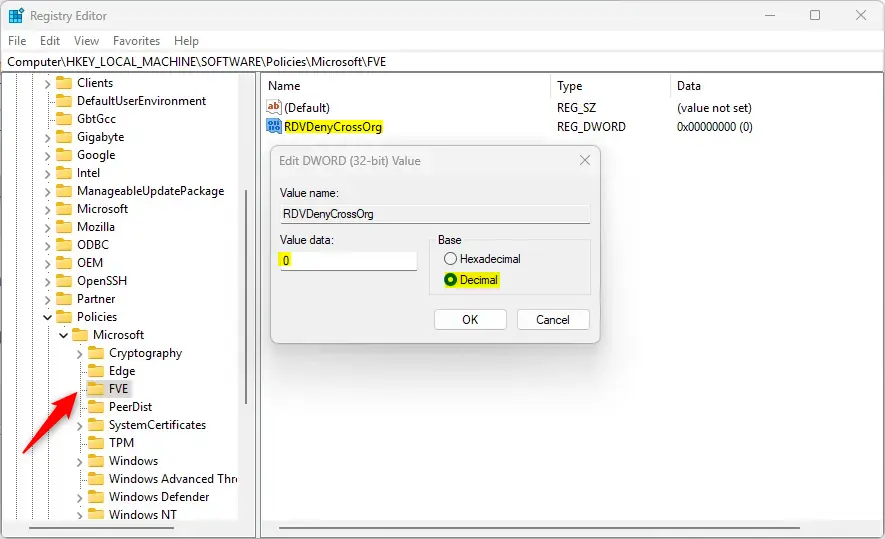Viewport: 885px width, 539px height.
Task: Open the Favorites menu
Action: pos(136,41)
